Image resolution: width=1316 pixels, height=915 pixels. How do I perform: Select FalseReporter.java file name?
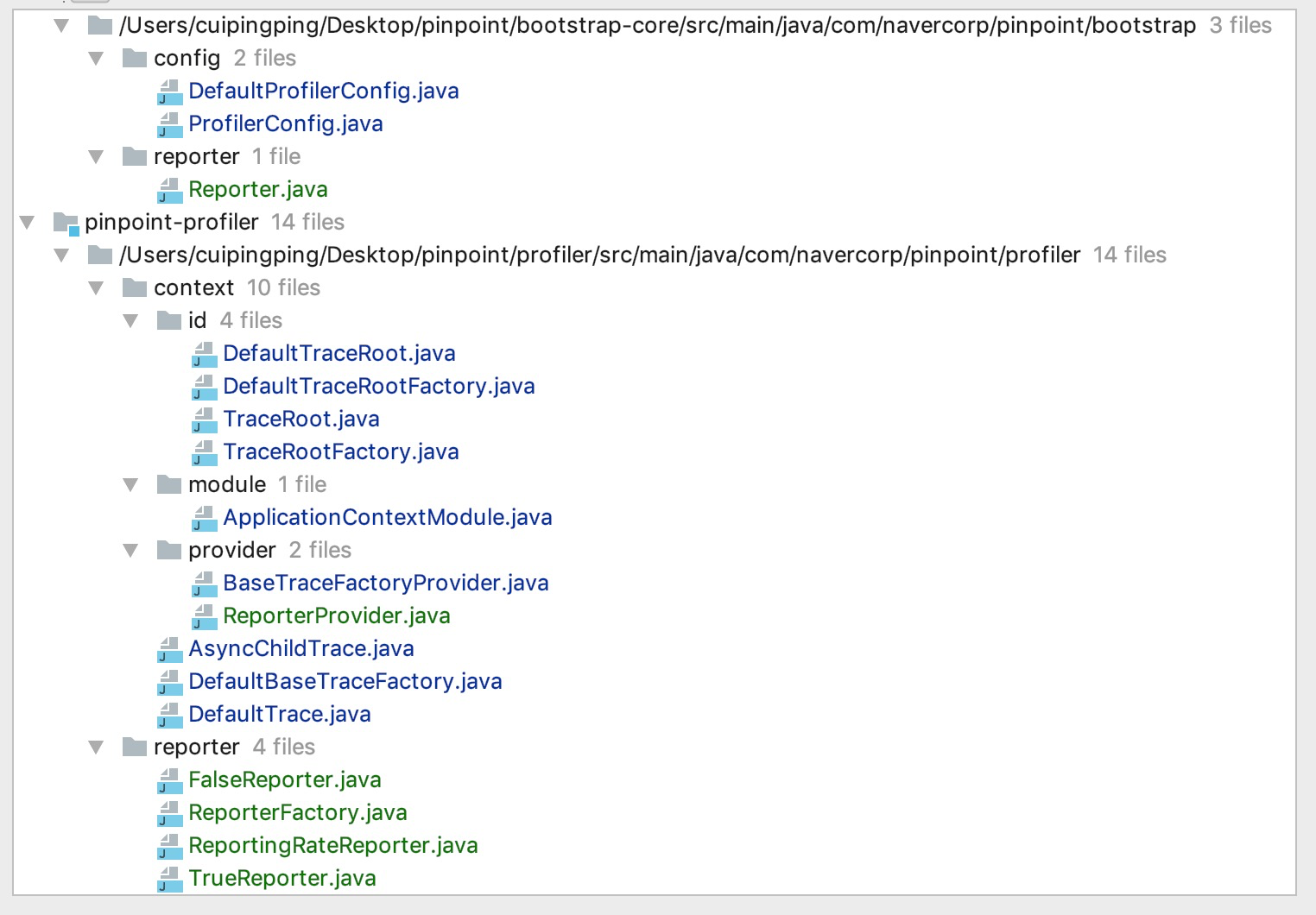pyautogui.click(x=285, y=779)
